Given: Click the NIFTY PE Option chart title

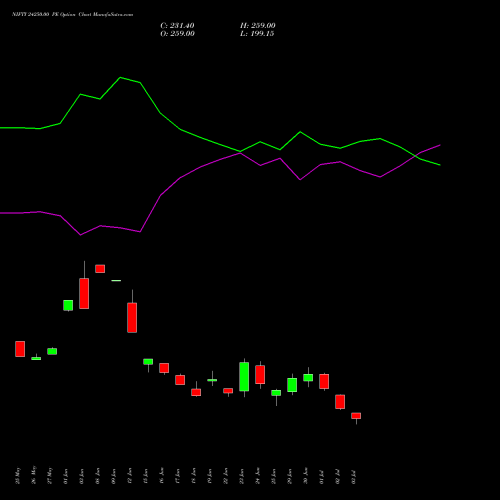Looking at the screenshot, I should [x=73, y=14].
